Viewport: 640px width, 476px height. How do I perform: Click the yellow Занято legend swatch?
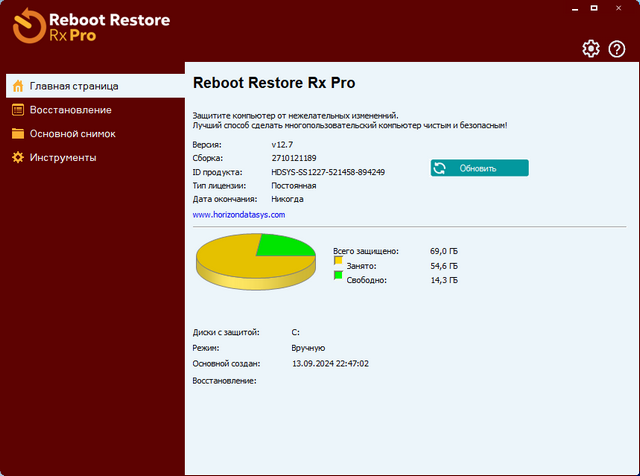click(x=338, y=260)
